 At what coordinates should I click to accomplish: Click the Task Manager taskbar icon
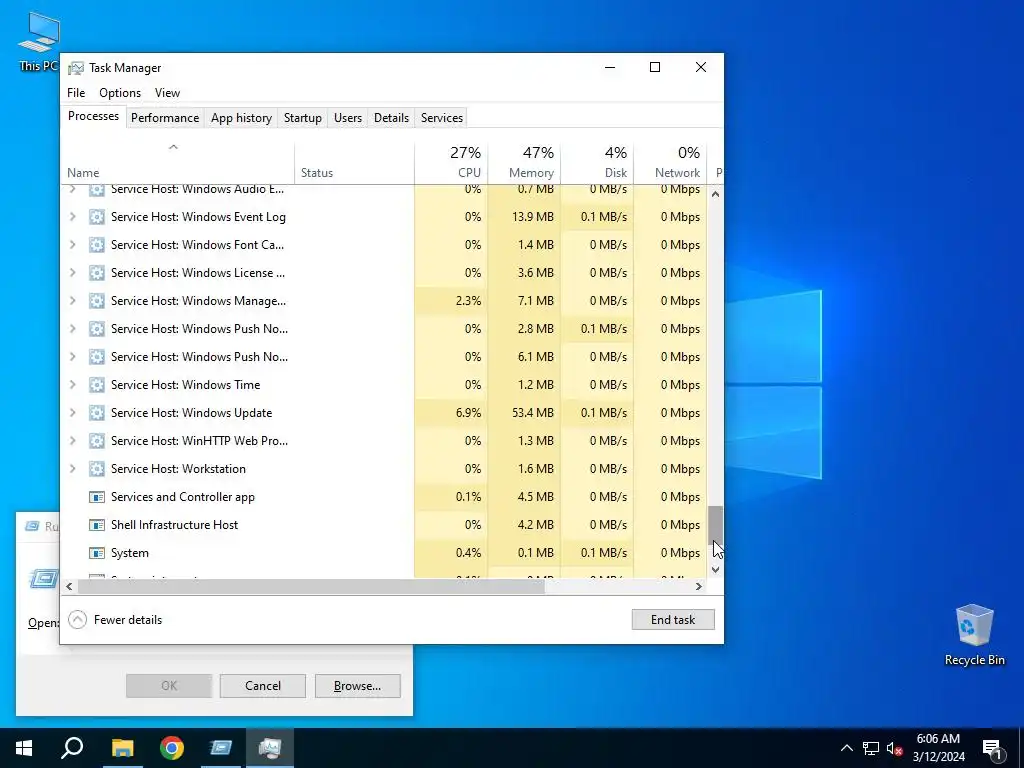point(270,748)
